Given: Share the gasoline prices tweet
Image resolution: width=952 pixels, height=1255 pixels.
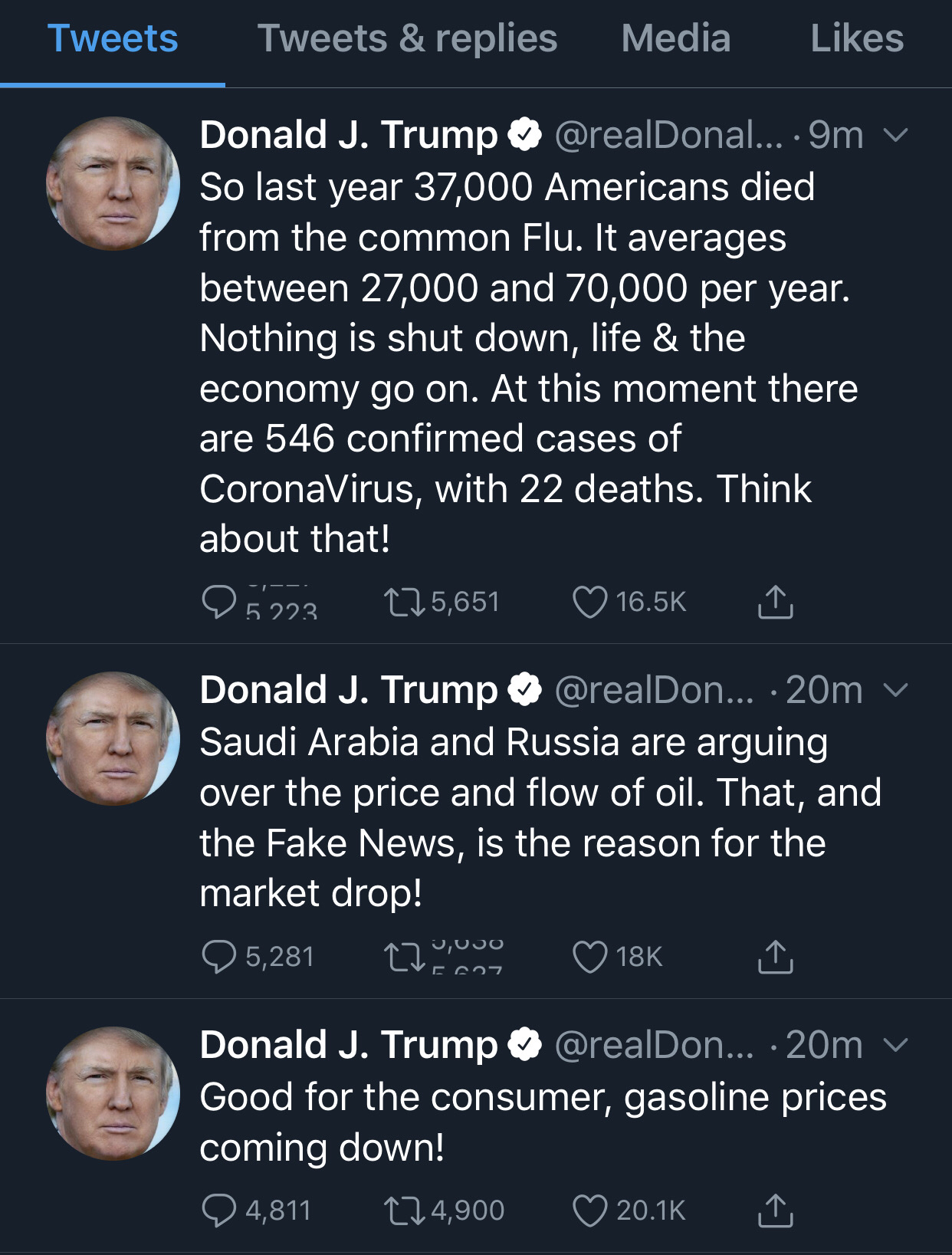Looking at the screenshot, I should point(775,1211).
